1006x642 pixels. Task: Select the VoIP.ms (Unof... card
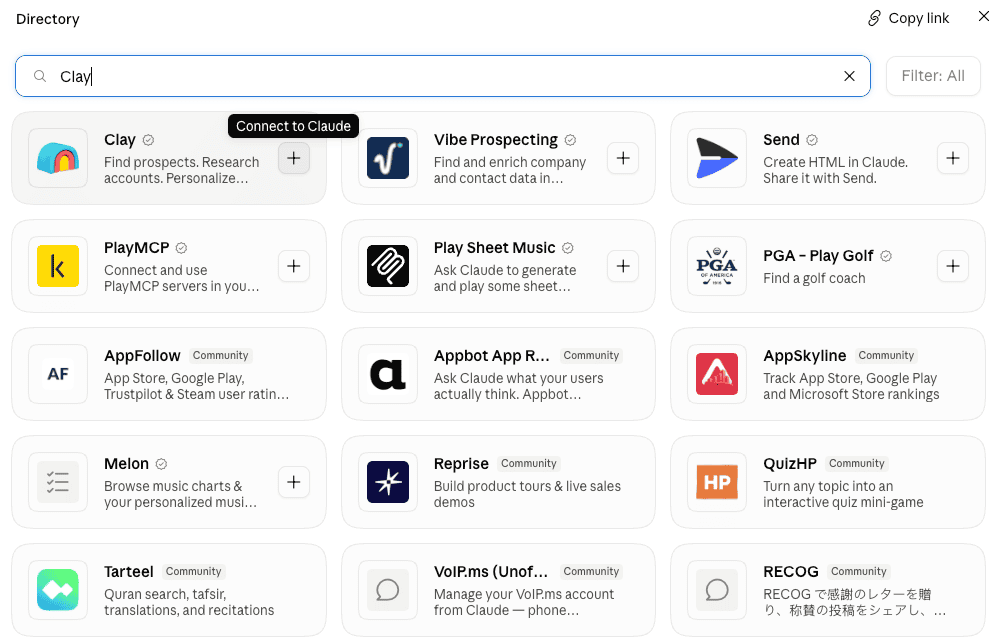coord(499,590)
